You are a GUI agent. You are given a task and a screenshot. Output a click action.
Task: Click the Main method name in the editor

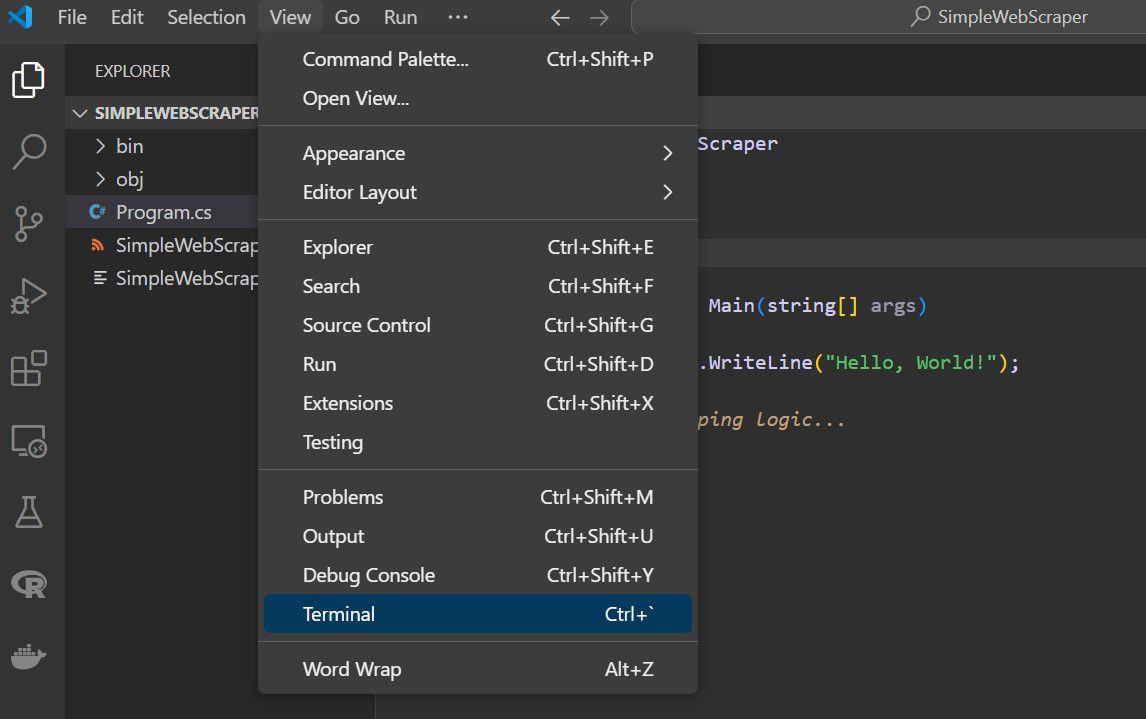[732, 305]
